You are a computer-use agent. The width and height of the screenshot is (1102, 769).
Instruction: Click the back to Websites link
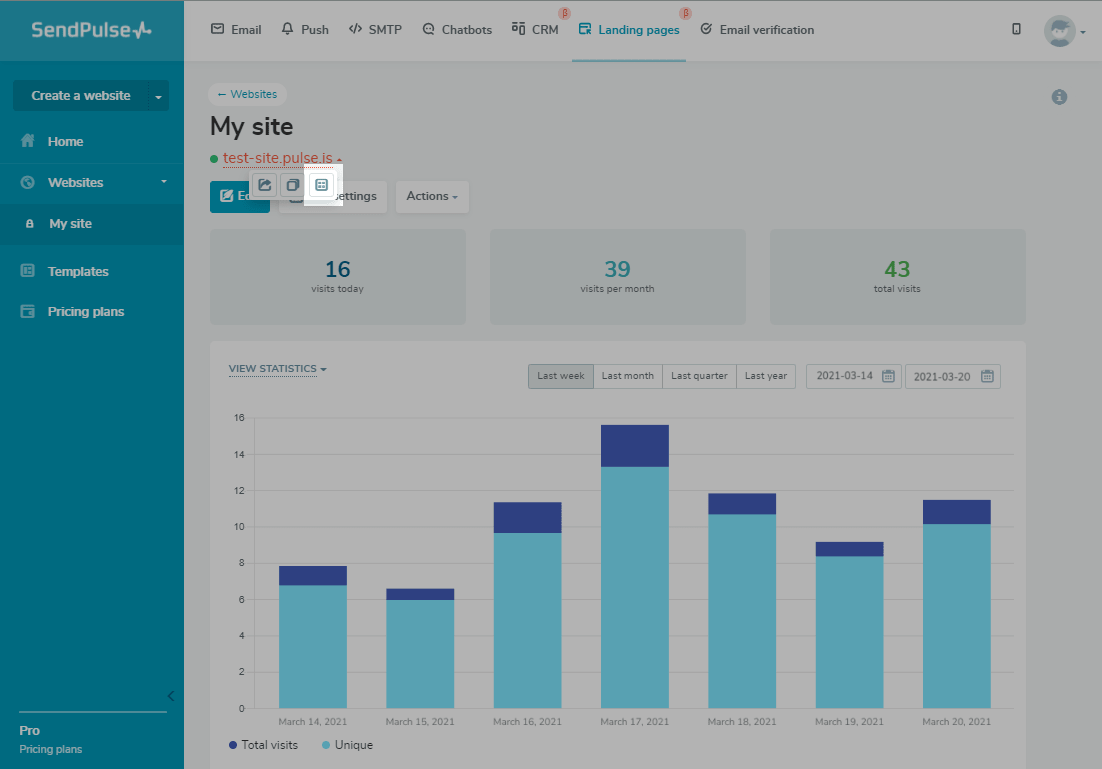[x=247, y=94]
